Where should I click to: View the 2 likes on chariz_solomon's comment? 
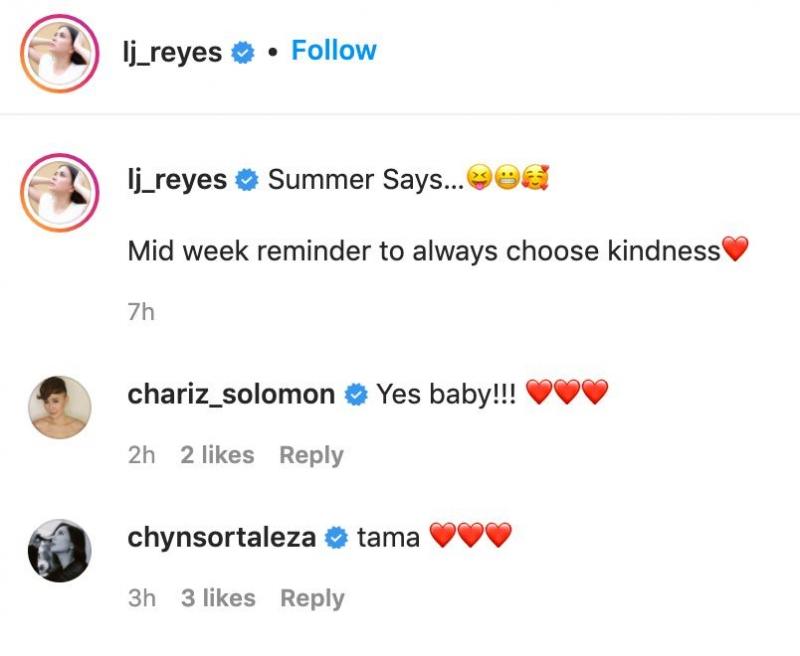217,455
